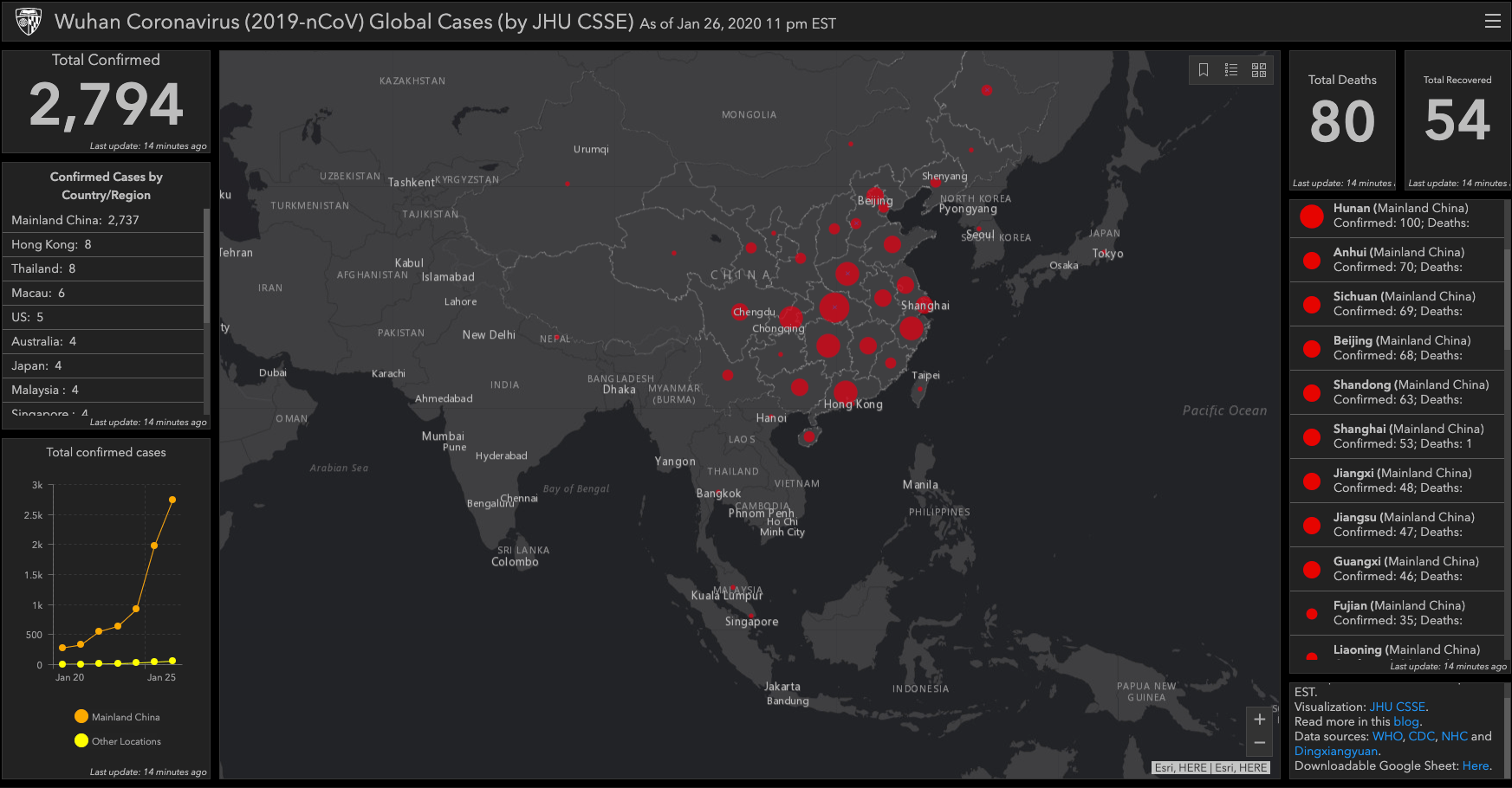Zoom out with the minus icon on map
This screenshot has height=788, width=1512.
click(1259, 743)
